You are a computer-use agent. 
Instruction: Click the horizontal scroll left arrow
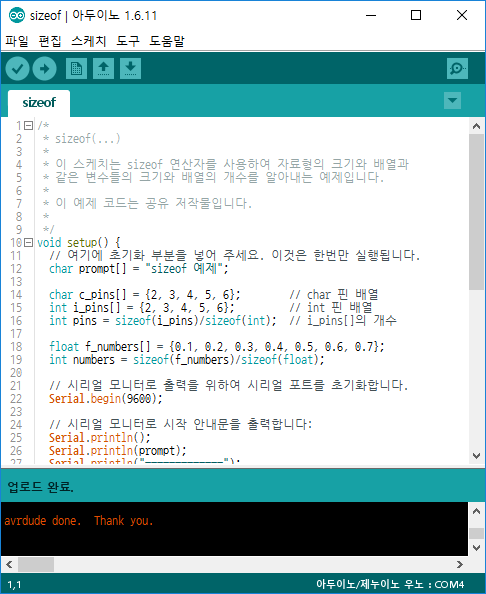pyautogui.click(x=9, y=564)
